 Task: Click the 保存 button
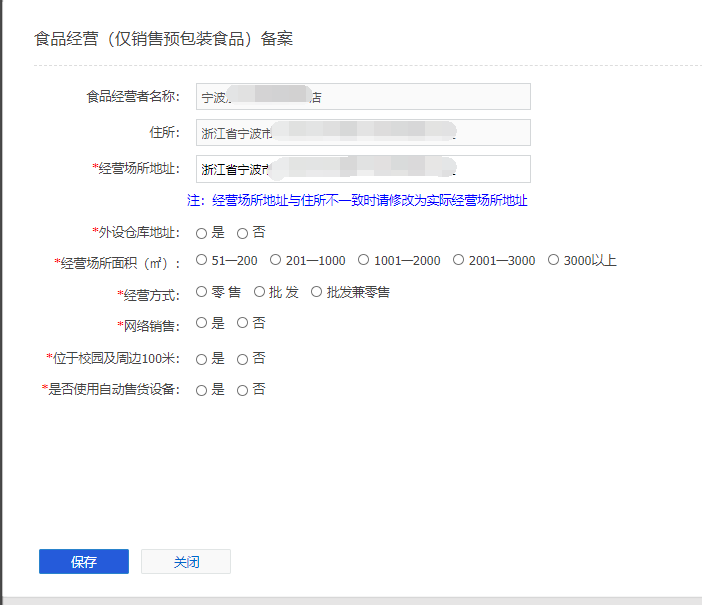click(x=84, y=562)
